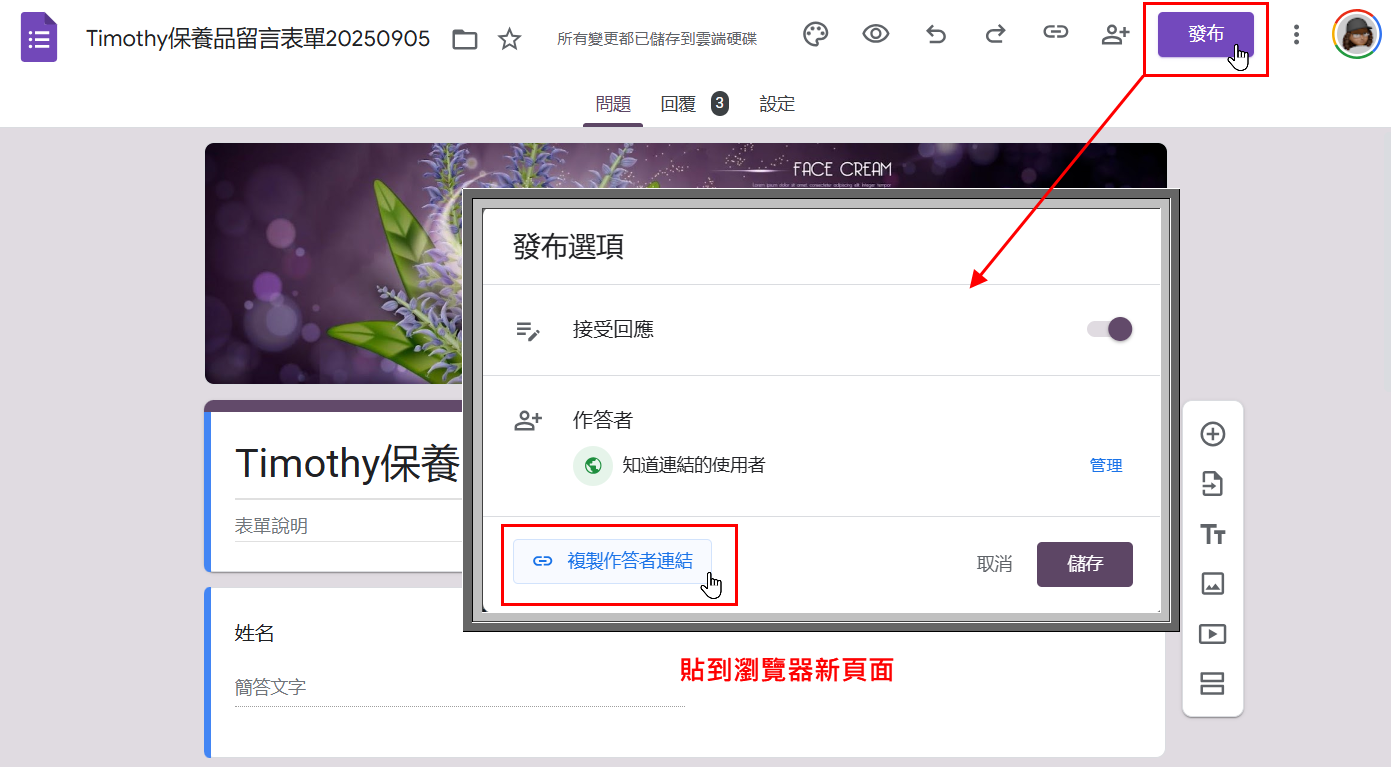The image size is (1391, 767).
Task: Click the 複製作答者連結 button
Action: [612, 561]
